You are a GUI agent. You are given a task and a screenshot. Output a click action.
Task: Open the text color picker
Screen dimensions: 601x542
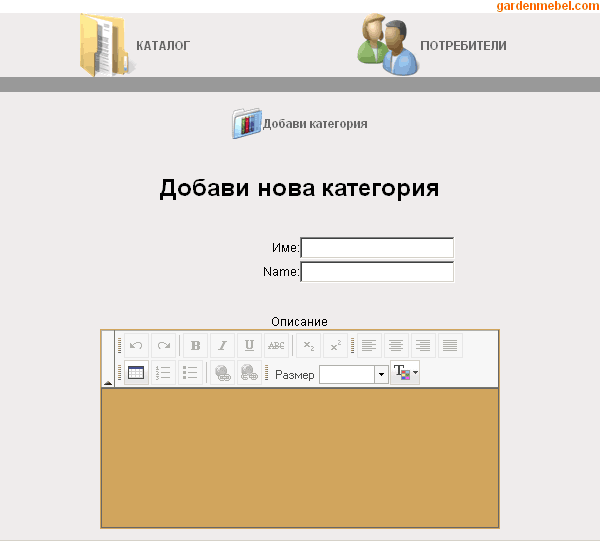(405, 372)
